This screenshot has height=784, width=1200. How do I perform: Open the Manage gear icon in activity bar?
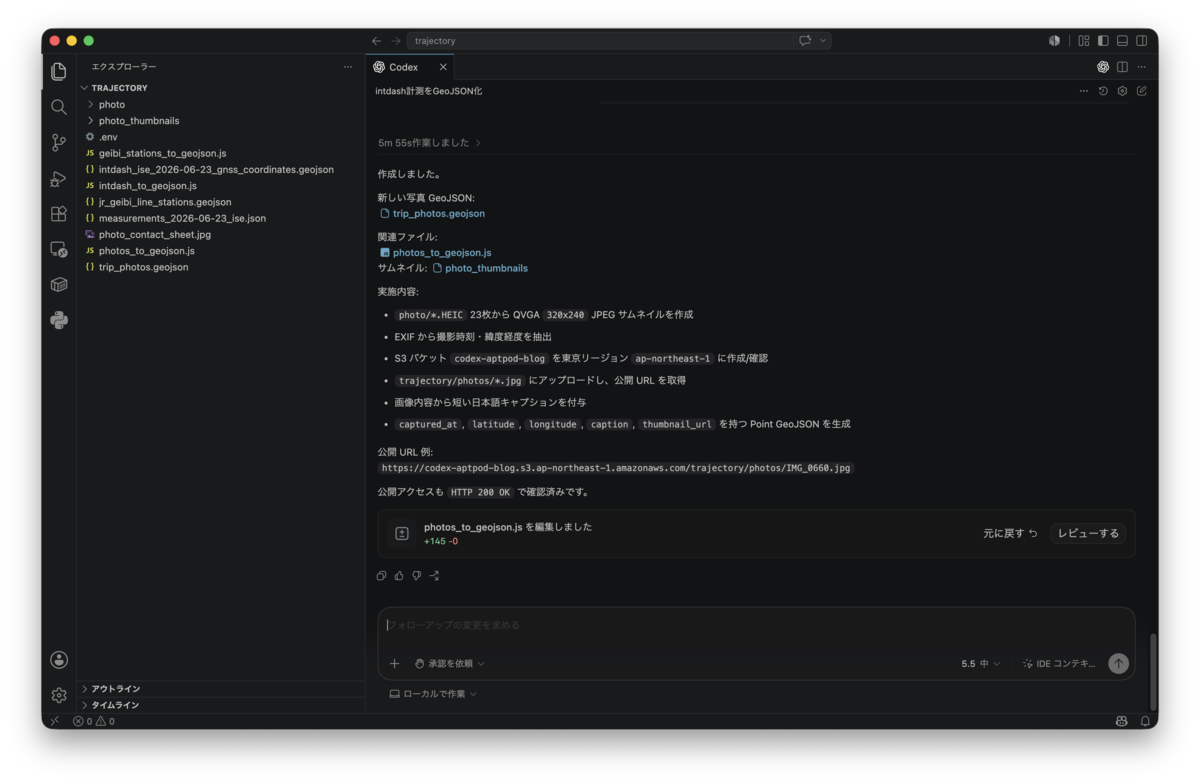point(59,695)
